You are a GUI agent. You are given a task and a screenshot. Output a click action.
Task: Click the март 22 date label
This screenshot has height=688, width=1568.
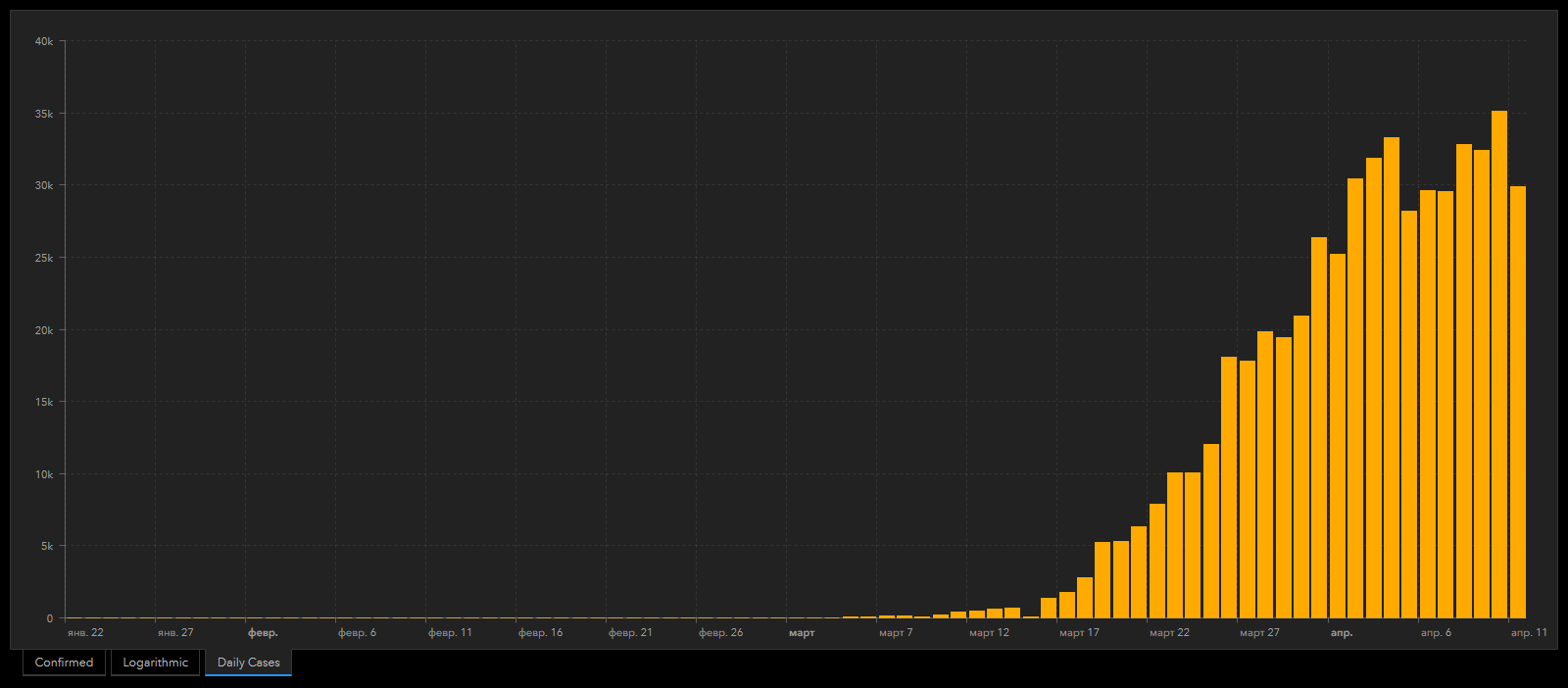pos(1169,633)
